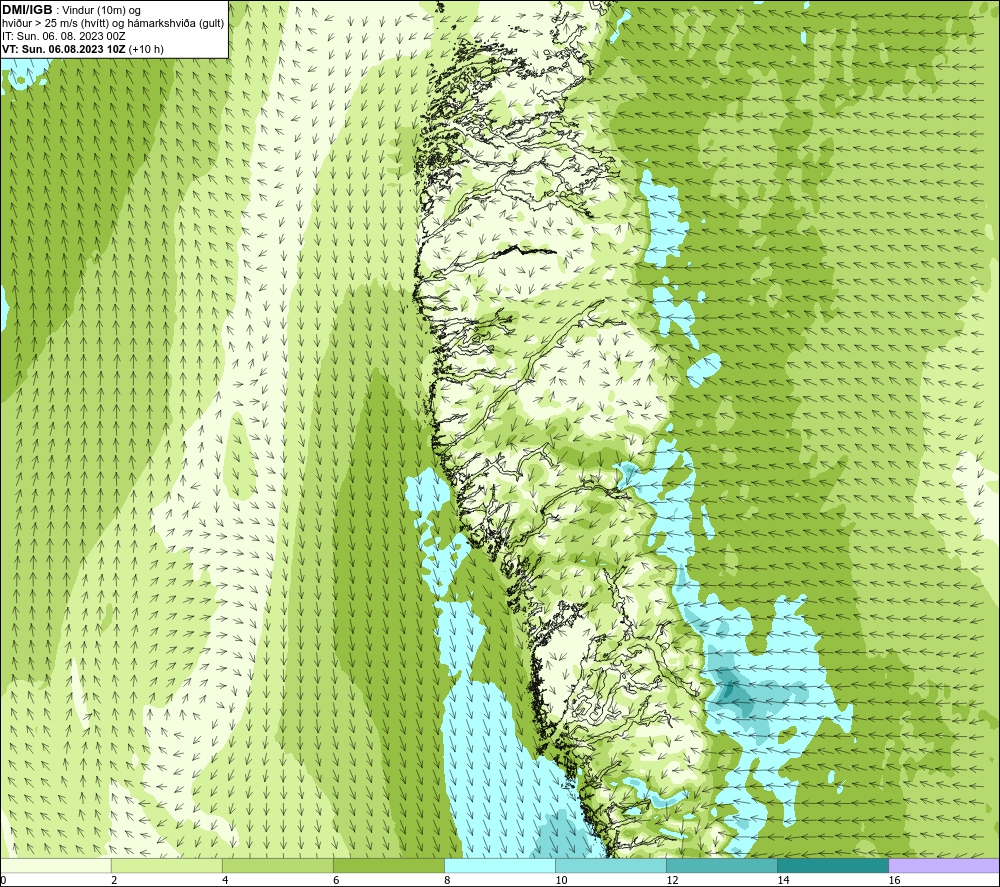1000x887 pixels.
Task: Click the legend scale value "8"
Action: click(x=447, y=880)
